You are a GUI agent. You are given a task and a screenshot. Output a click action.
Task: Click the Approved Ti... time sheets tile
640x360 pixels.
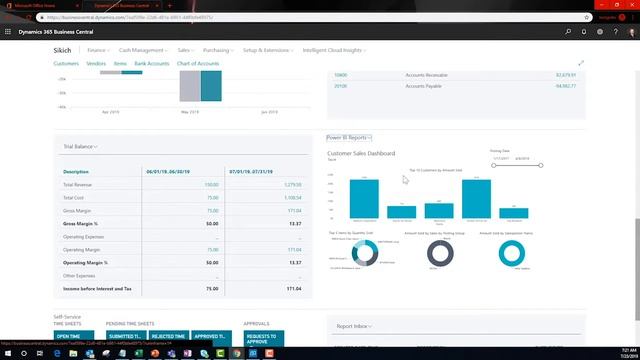pos(211,337)
